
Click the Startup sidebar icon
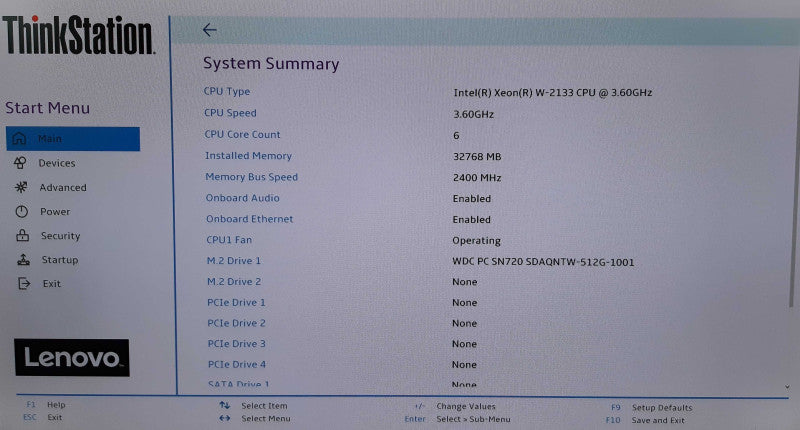pyautogui.click(x=23, y=260)
